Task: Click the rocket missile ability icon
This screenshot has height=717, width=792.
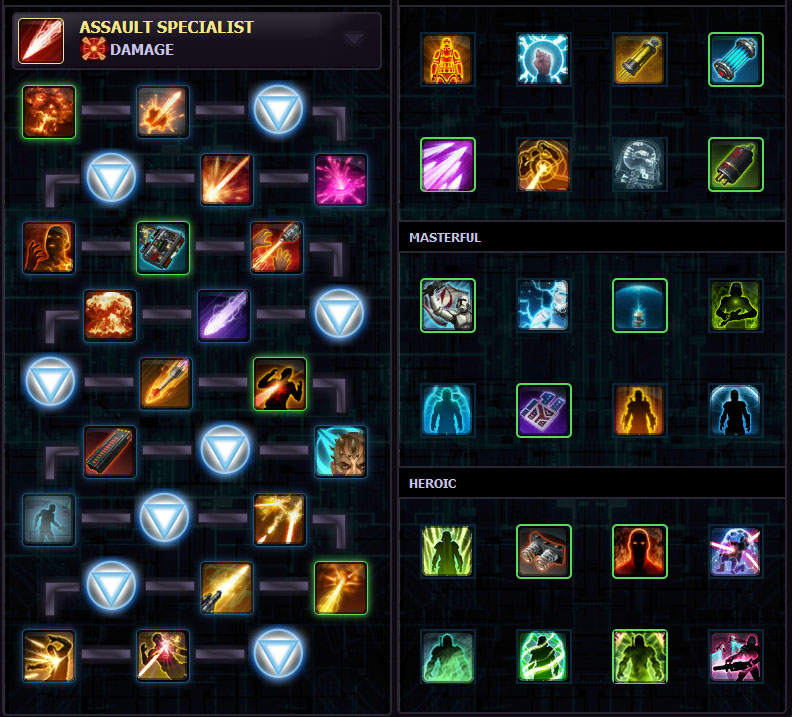Action: pos(166,384)
